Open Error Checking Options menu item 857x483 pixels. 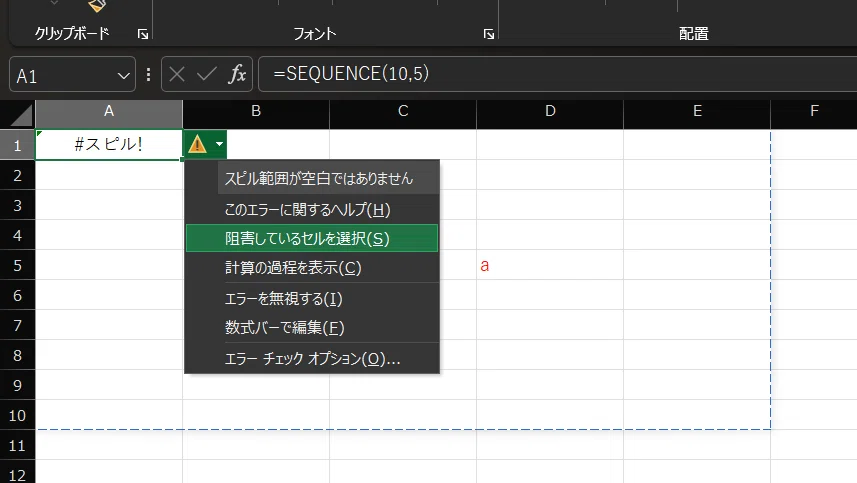(312, 358)
